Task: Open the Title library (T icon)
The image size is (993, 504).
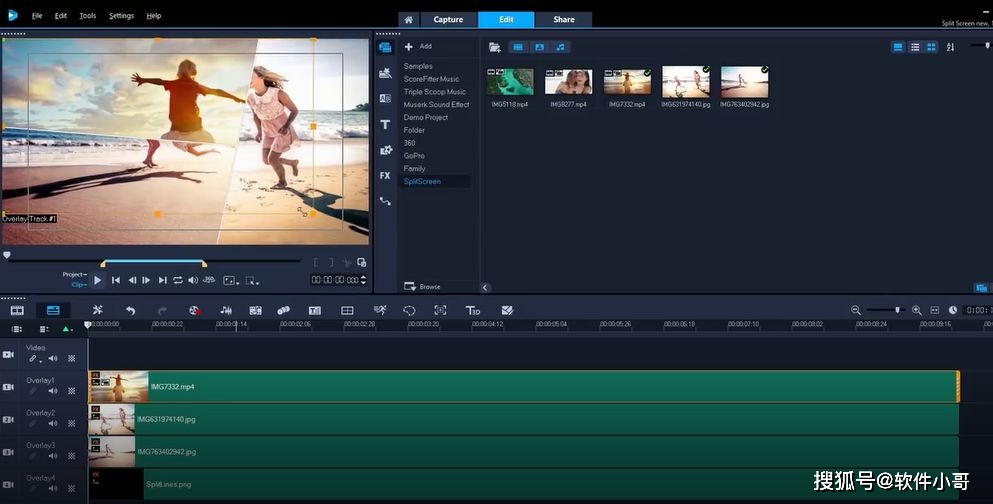Action: point(385,125)
